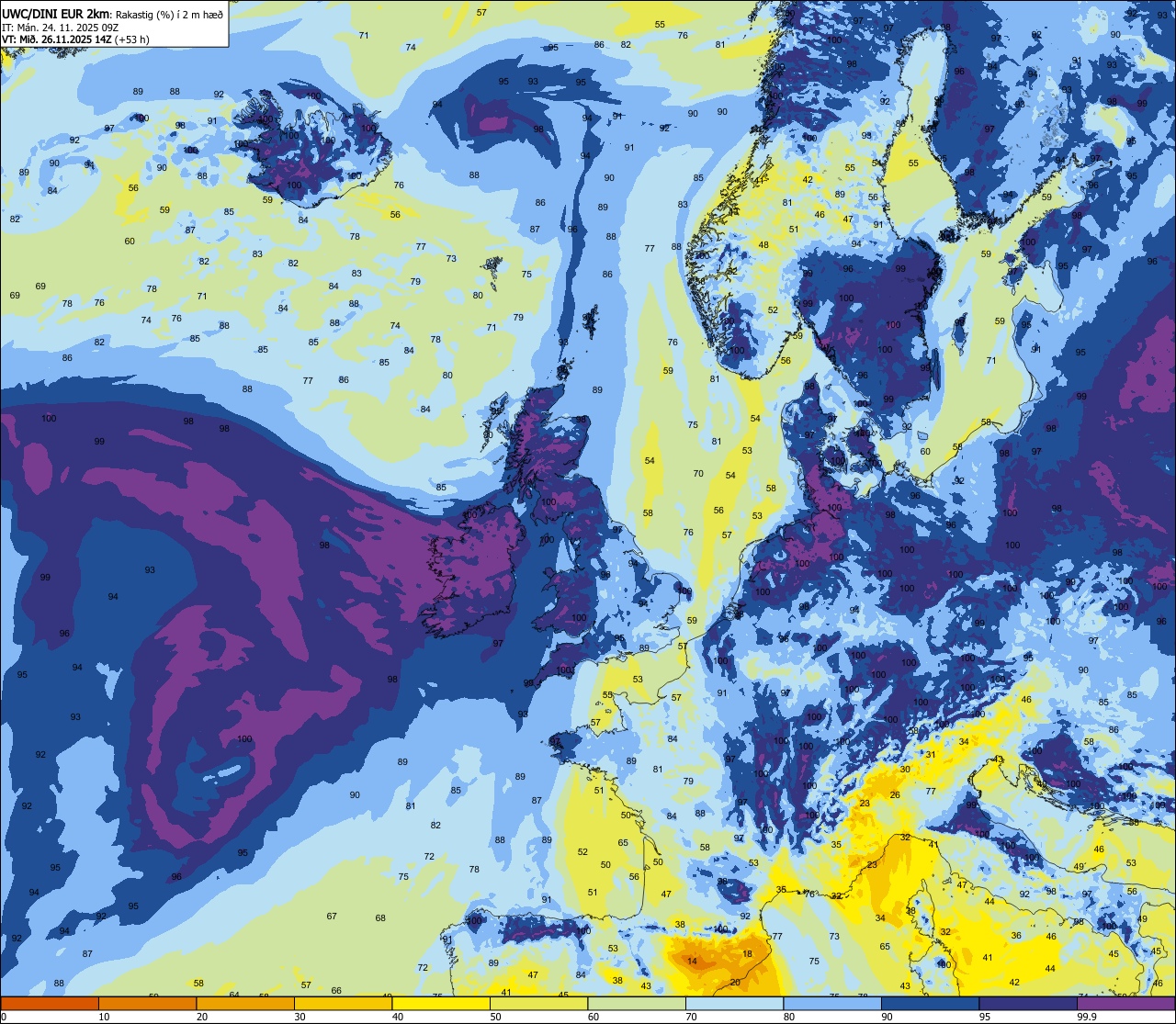Select the 30–40 amber legend swatch
The image size is (1176, 1024).
coord(343,1003)
